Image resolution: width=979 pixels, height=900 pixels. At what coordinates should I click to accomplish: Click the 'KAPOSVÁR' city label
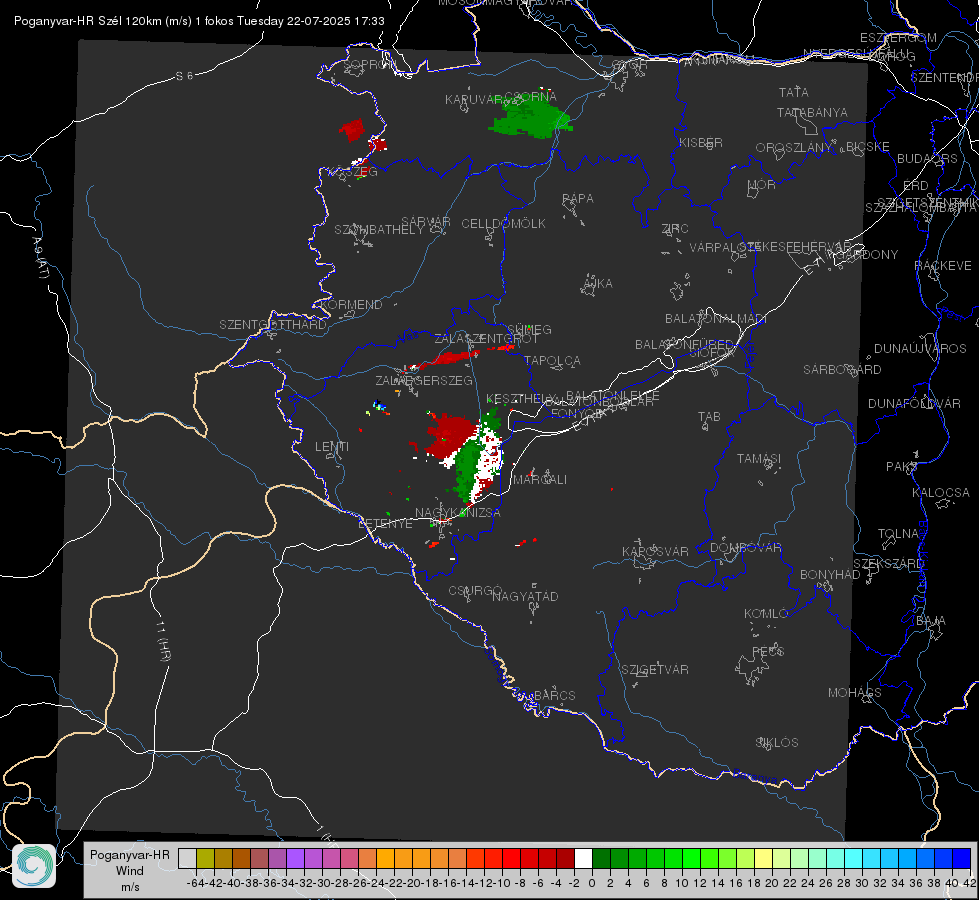point(655,551)
